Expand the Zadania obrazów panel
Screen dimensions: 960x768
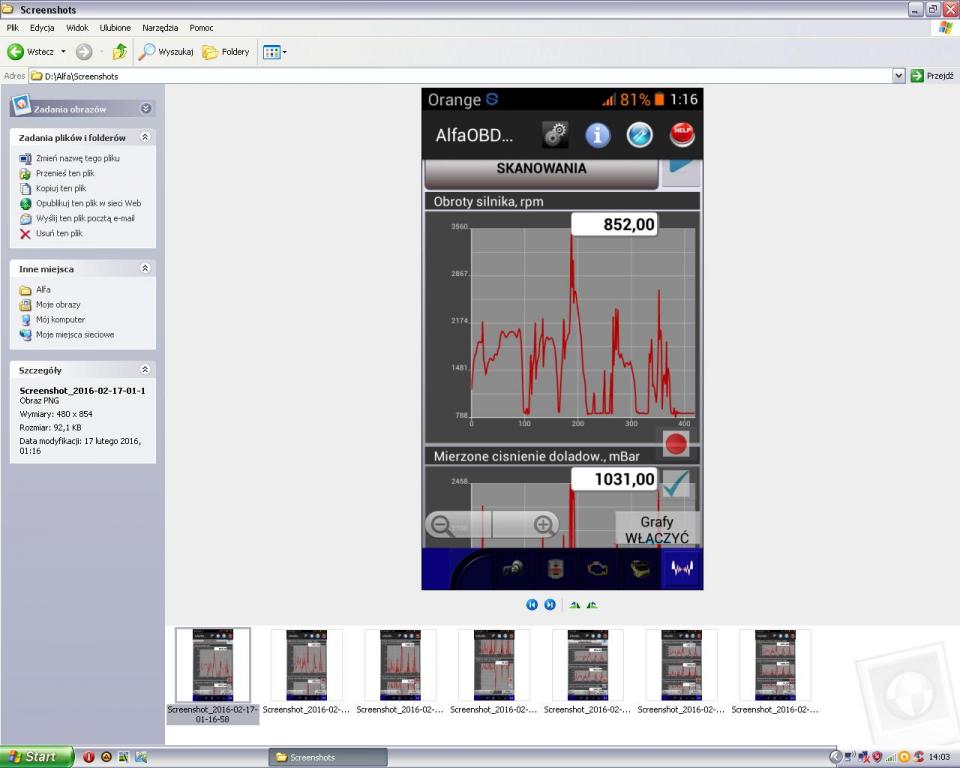point(146,108)
